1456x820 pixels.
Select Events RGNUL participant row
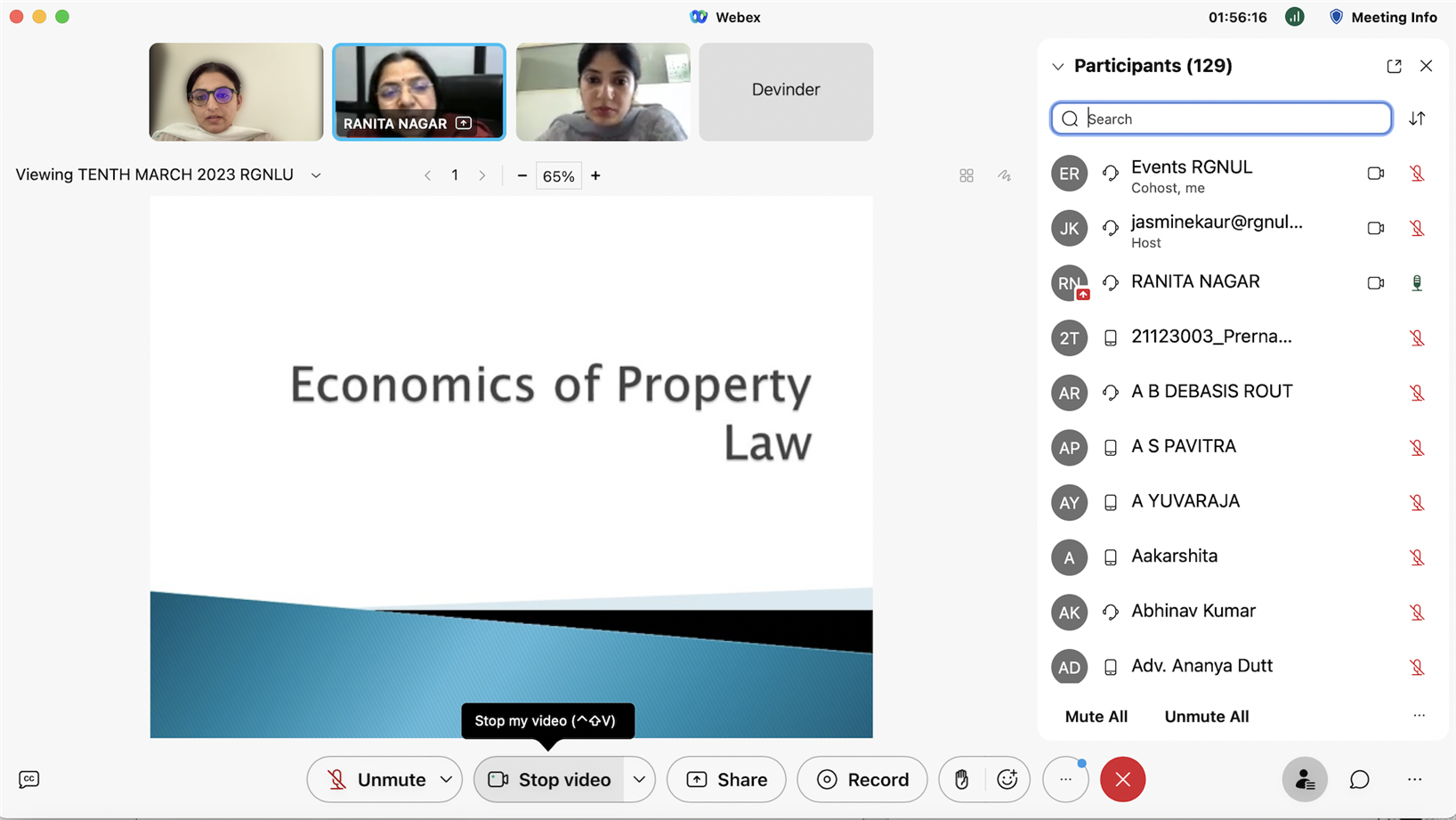tap(1242, 175)
